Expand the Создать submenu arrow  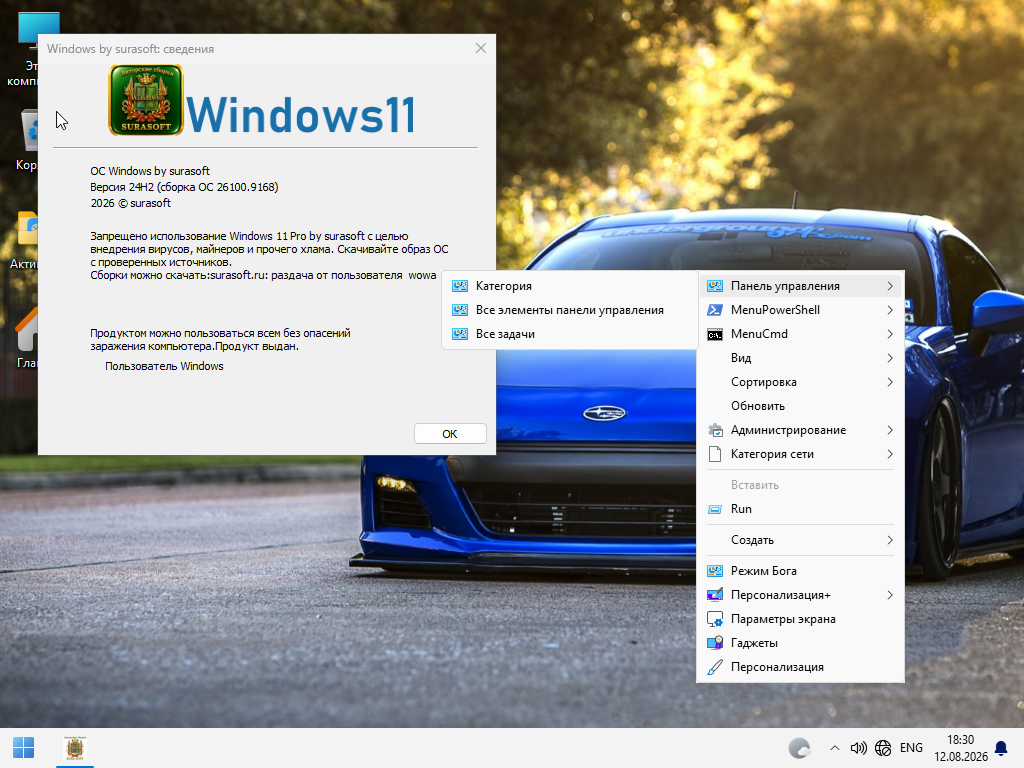(889, 540)
